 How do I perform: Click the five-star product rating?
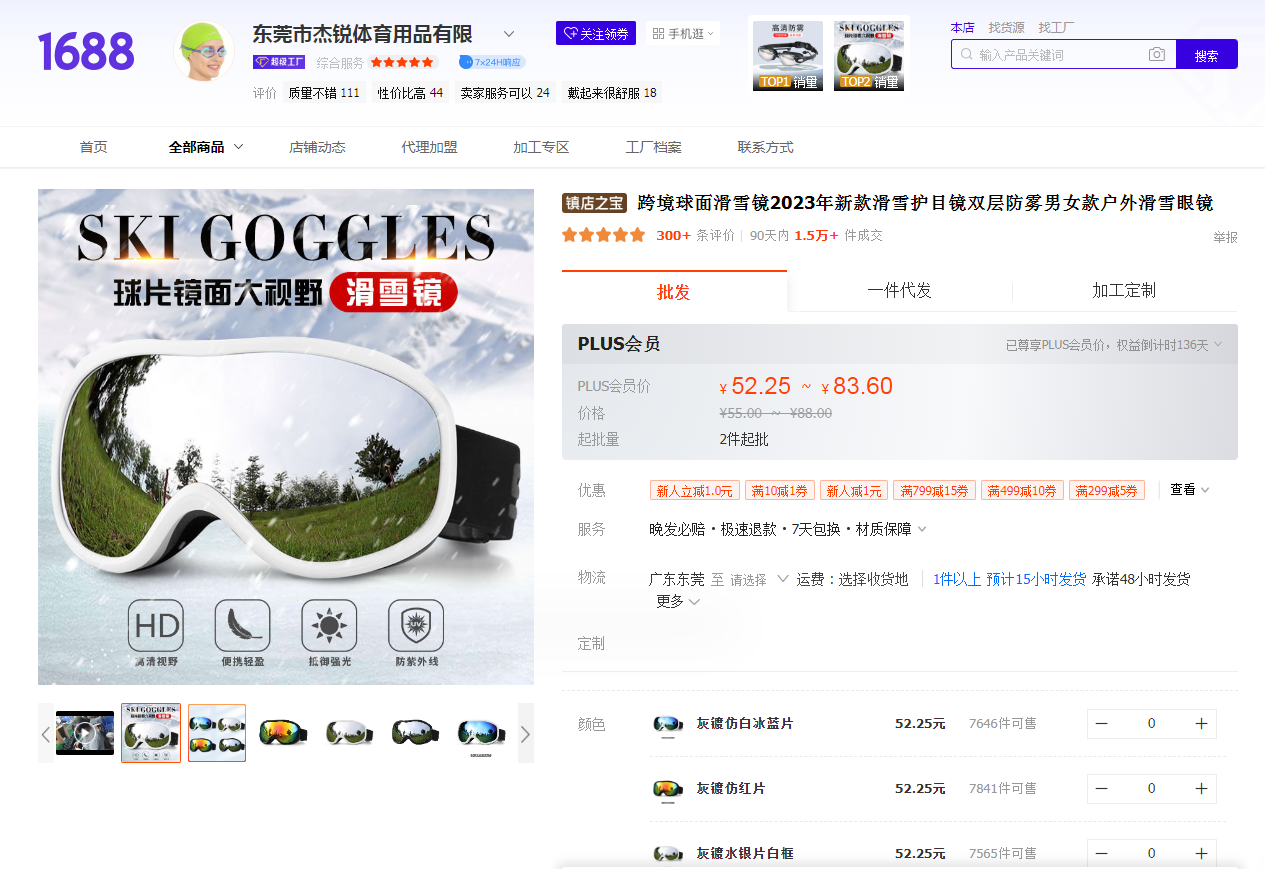[604, 235]
